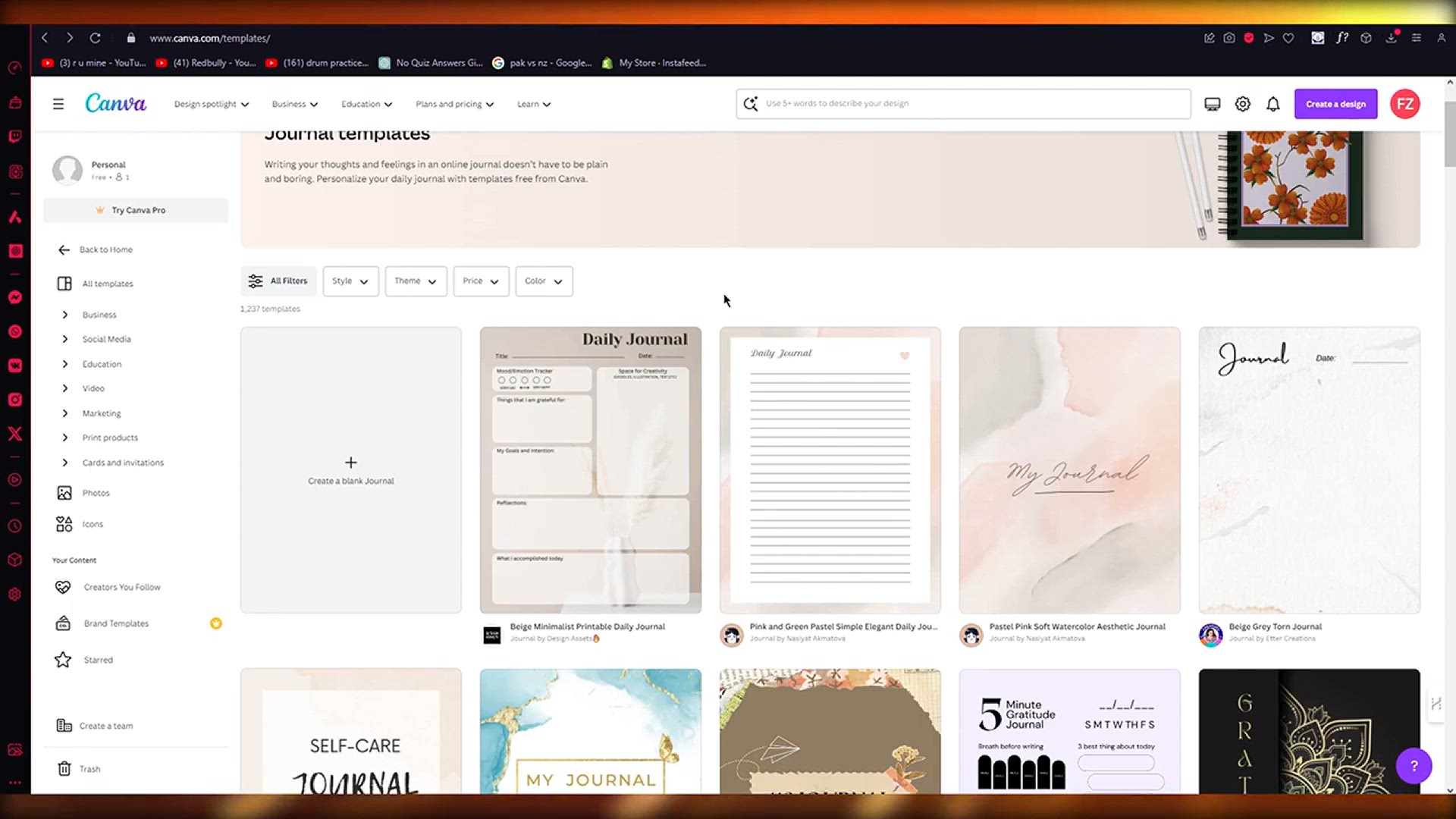Open the Business top menu
The width and height of the screenshot is (1456, 819).
coord(295,104)
